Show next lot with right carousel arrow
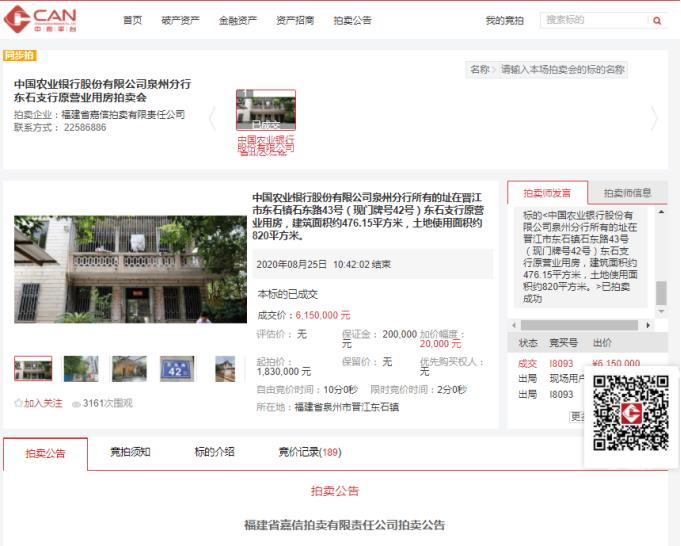 654,118
